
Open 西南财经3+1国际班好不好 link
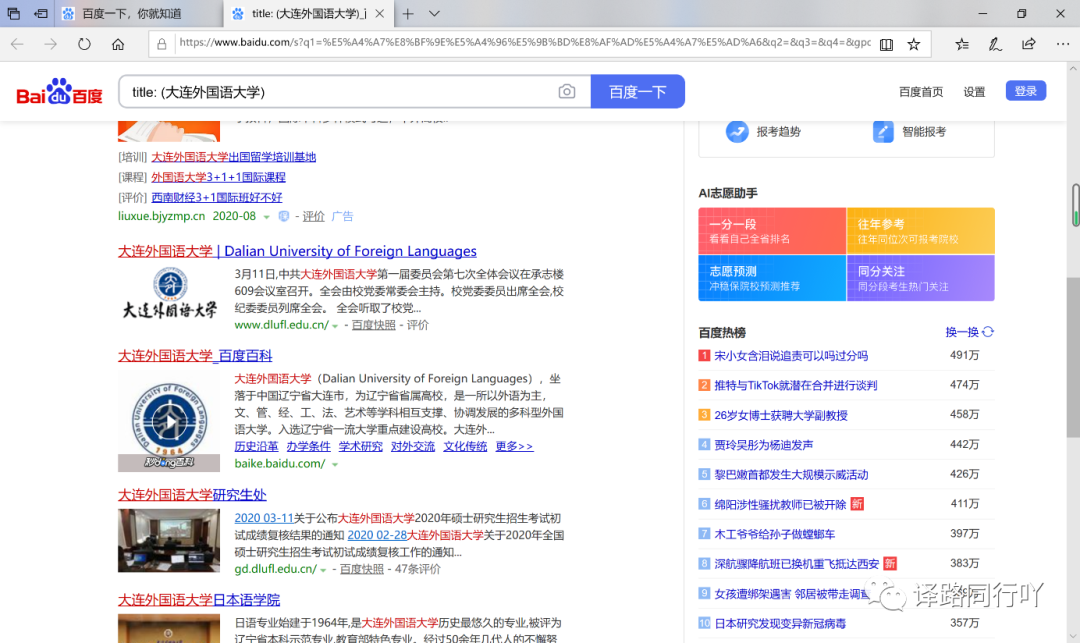coord(217,197)
